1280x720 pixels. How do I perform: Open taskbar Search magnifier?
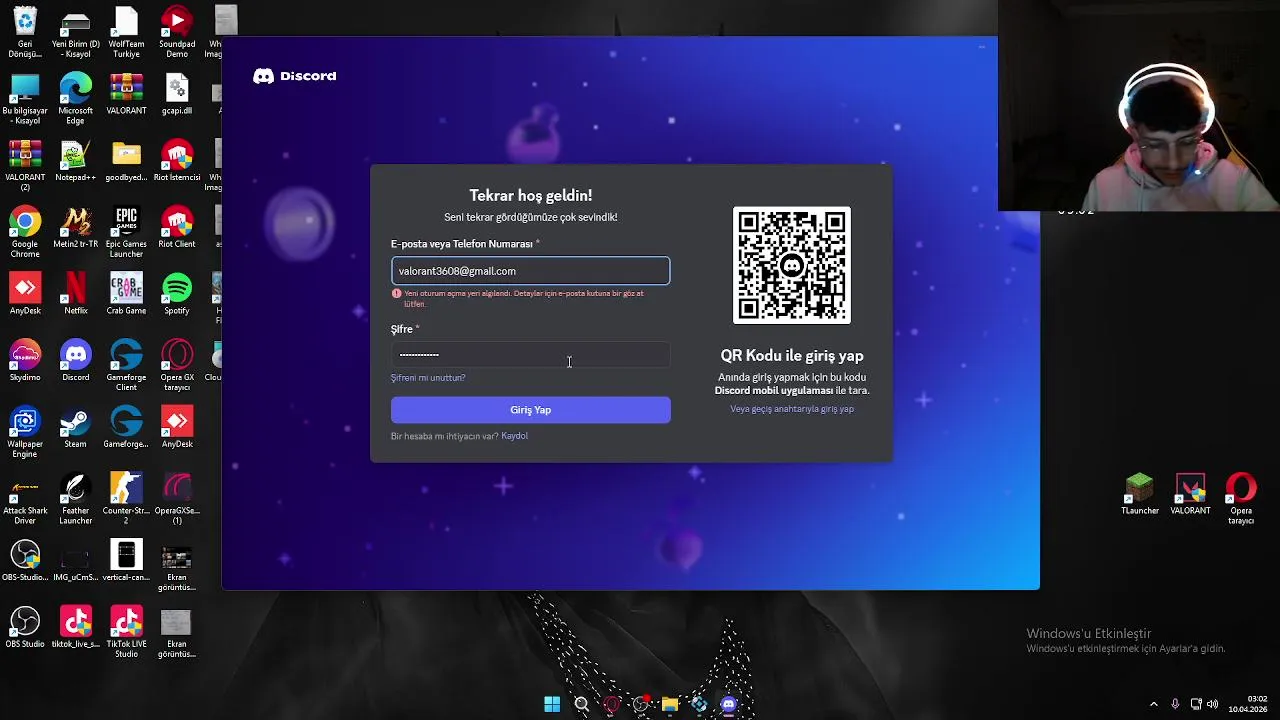click(x=581, y=704)
